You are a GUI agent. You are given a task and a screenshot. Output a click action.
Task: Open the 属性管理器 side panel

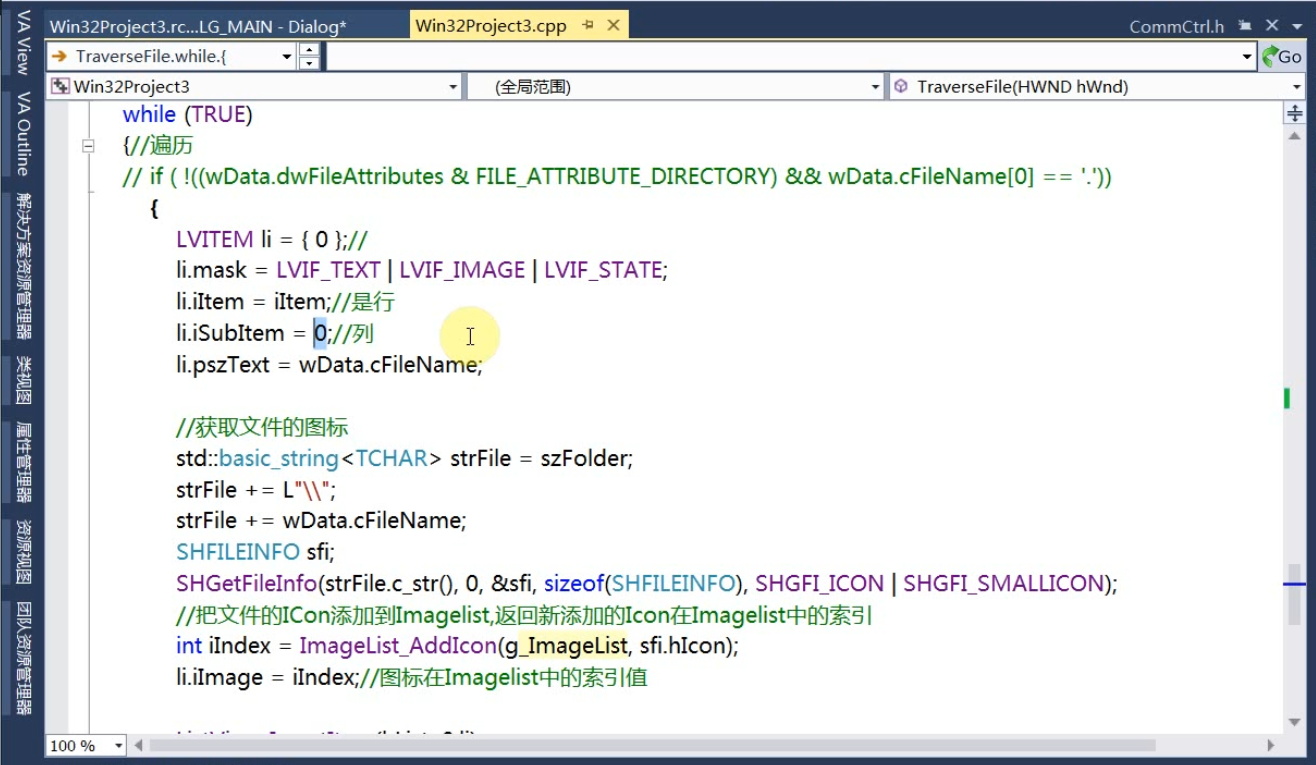(22, 461)
